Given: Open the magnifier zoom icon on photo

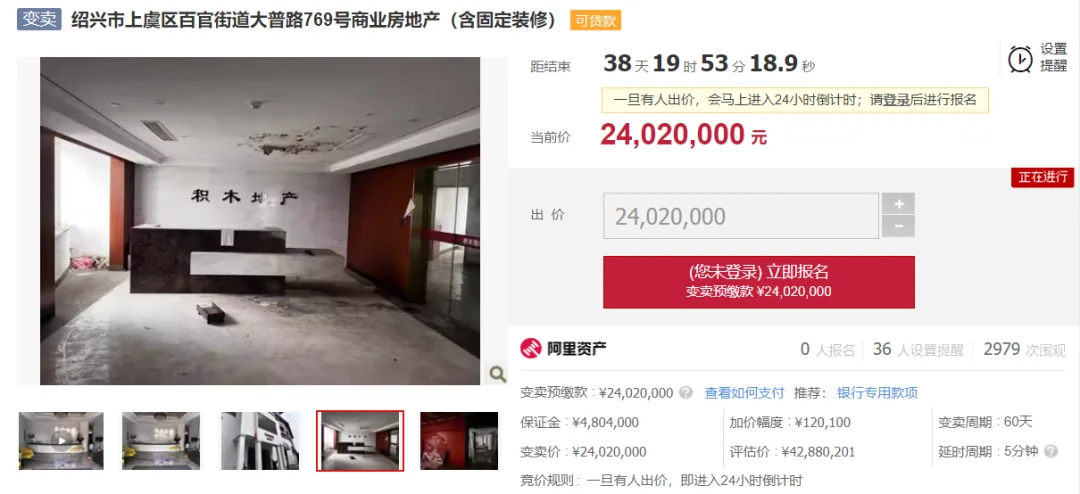Looking at the screenshot, I should click(x=497, y=373).
